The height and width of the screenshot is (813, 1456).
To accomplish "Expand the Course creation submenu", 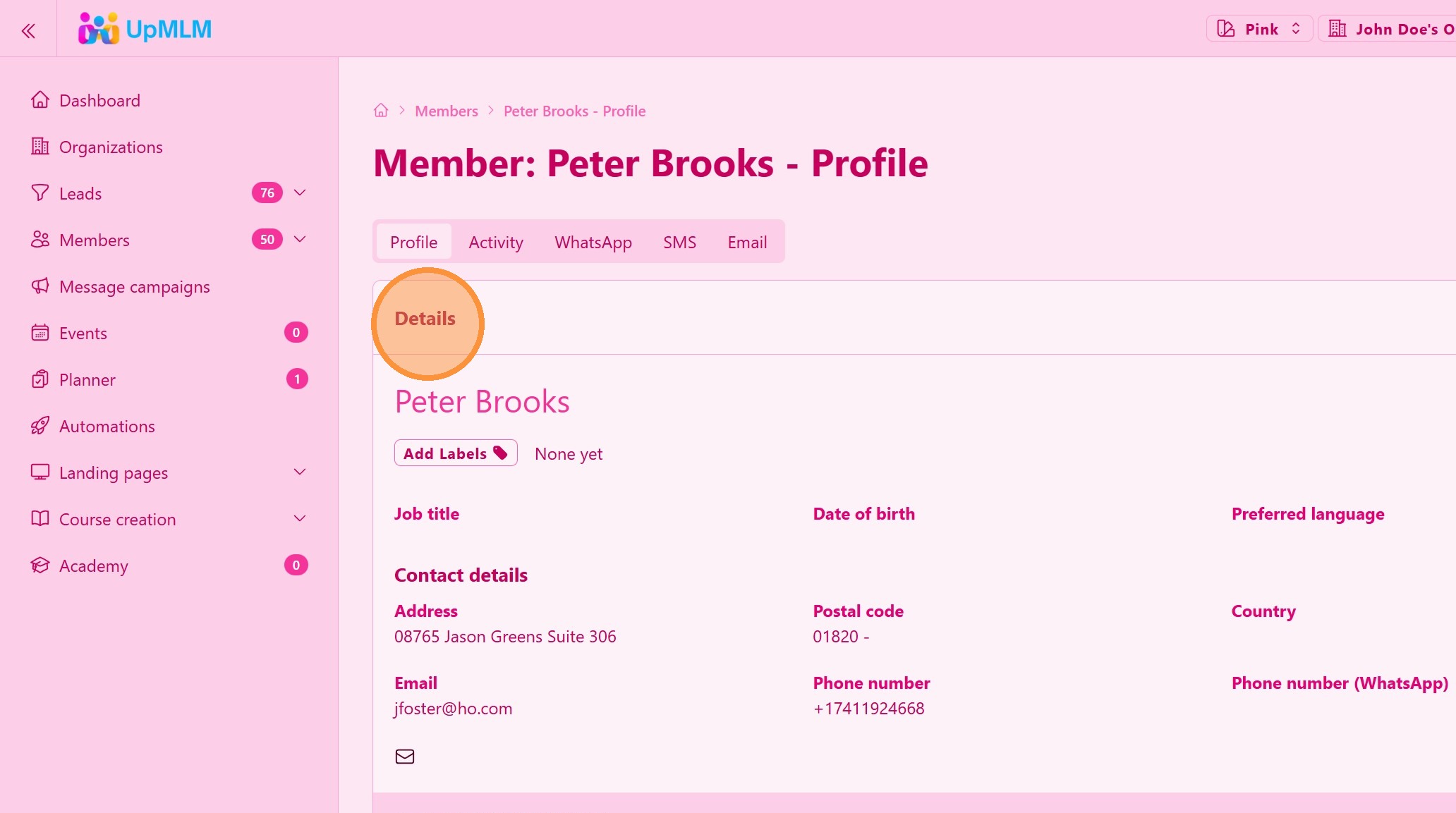I will (300, 519).
